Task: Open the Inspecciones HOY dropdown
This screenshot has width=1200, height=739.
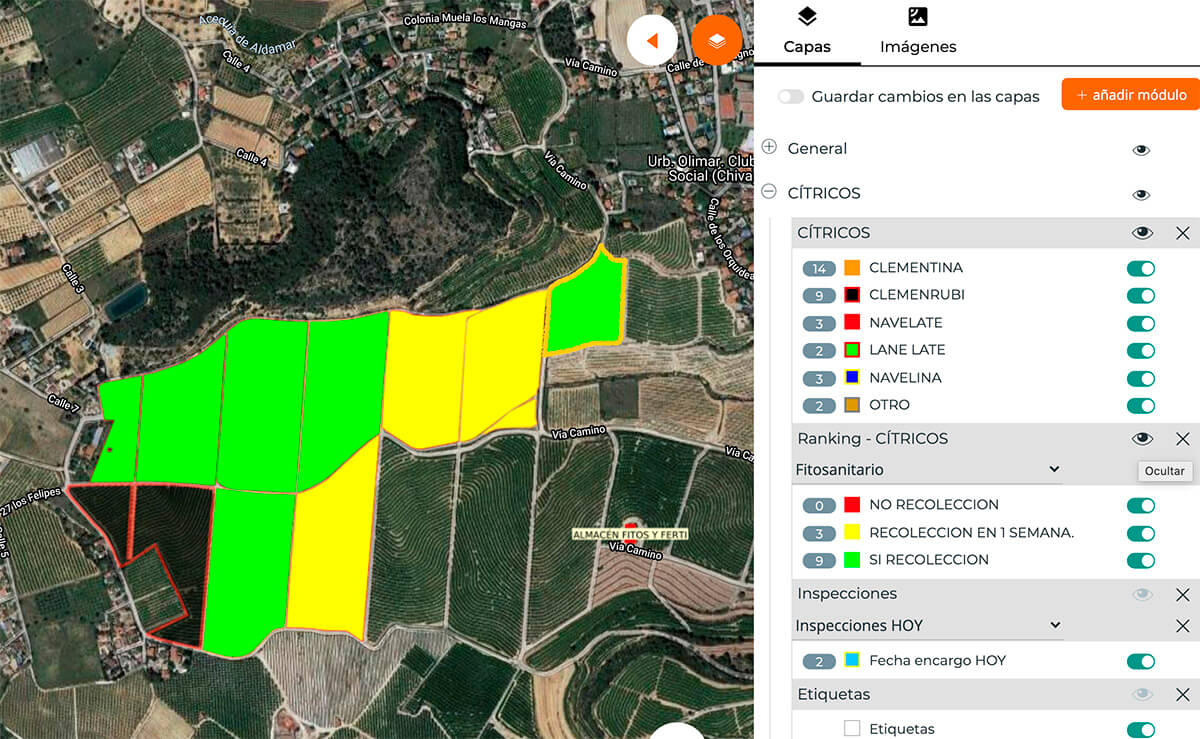Action: click(x=1054, y=624)
